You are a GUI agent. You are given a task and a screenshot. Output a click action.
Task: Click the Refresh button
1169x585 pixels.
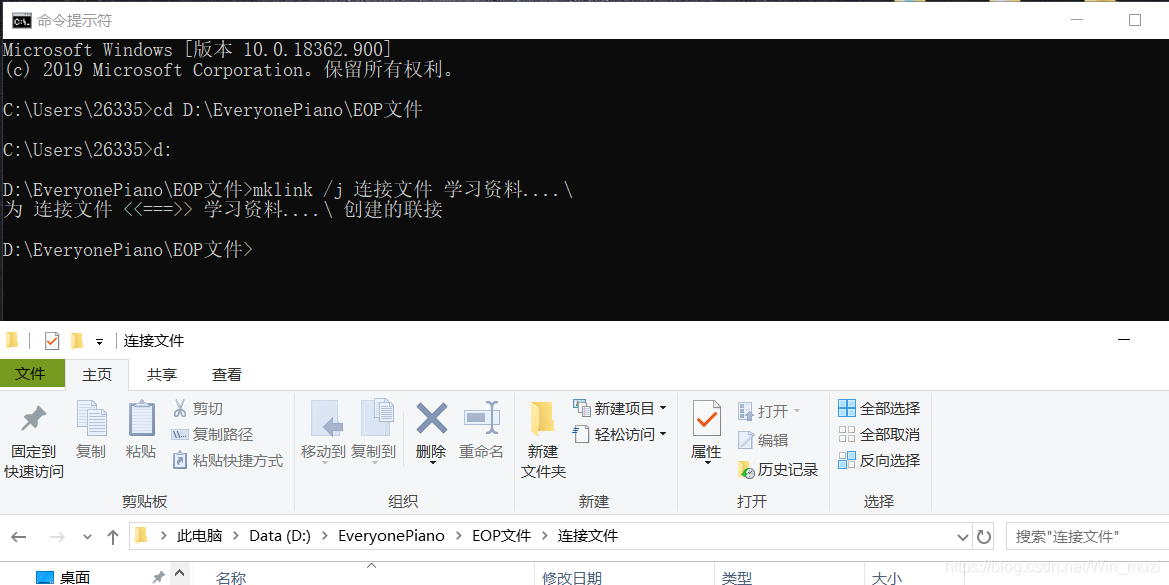tap(984, 537)
